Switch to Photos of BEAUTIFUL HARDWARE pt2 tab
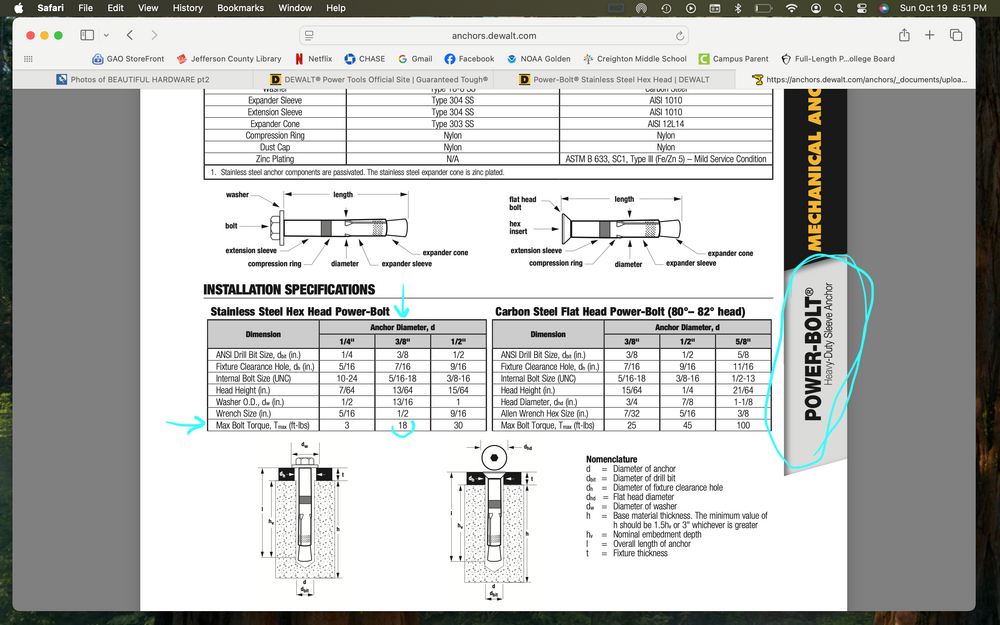Screen dimensions: 1000x625 [x=133, y=80]
